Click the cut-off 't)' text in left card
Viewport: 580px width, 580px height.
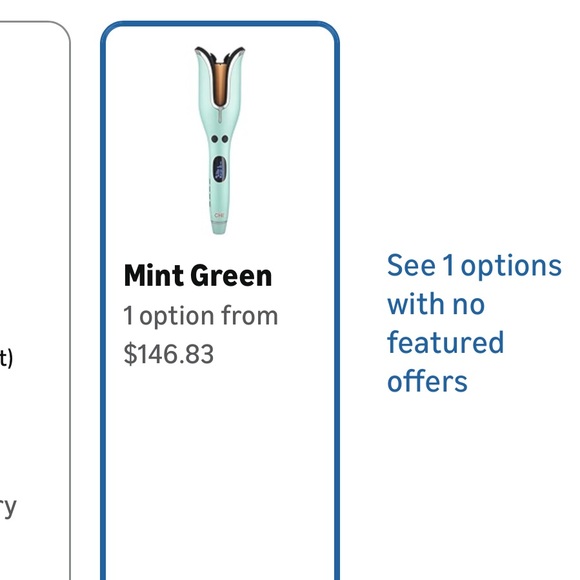tap(6, 358)
